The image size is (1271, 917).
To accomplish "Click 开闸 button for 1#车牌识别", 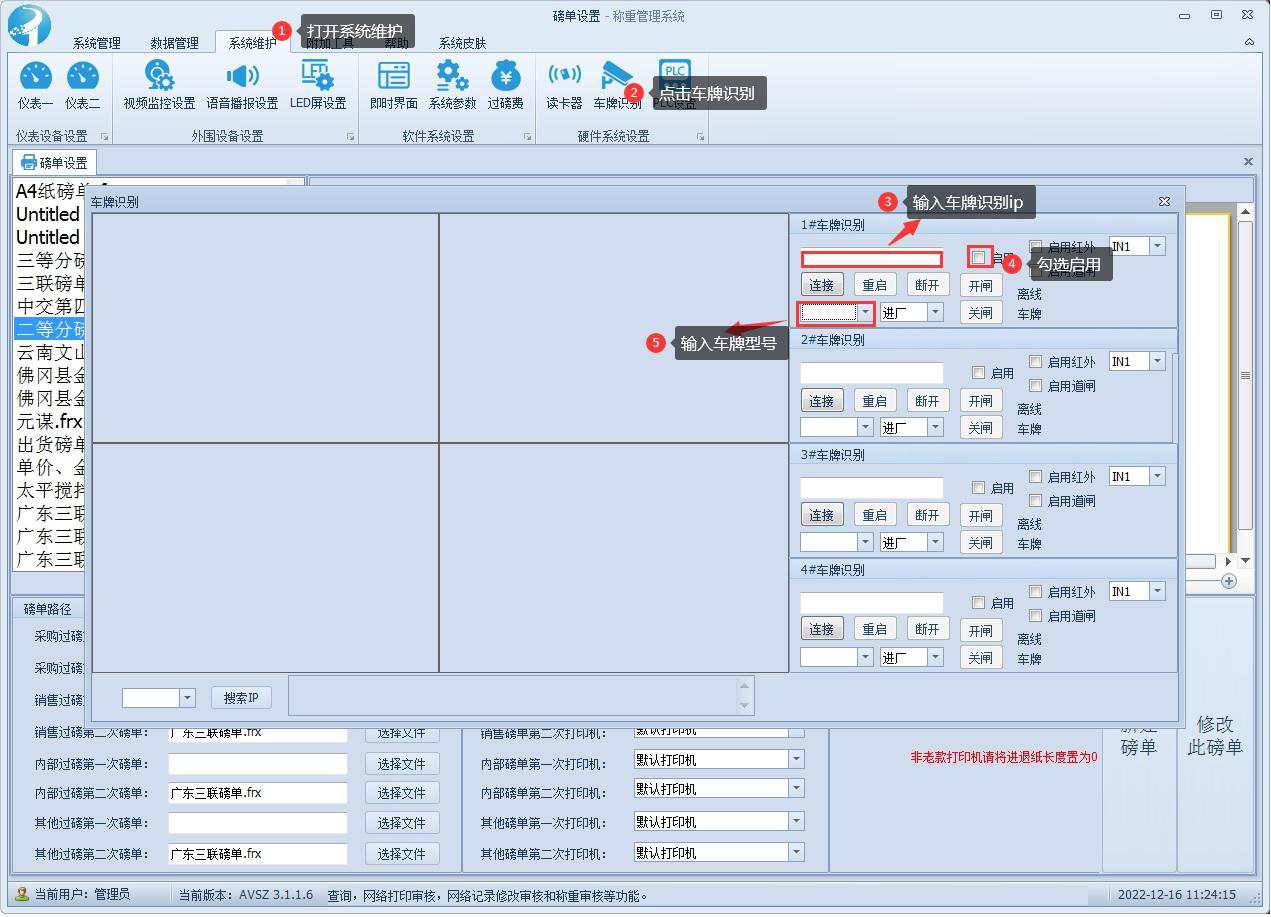I will [980, 285].
